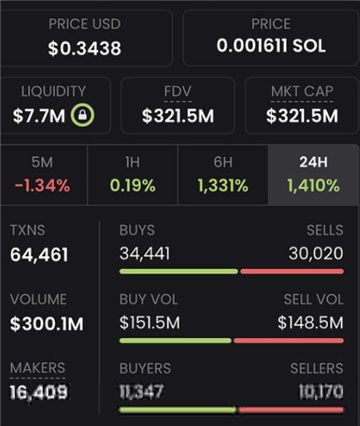Screen dimensions: 360x426
Task: Click the liquidity lock icon
Action: (x=82, y=115)
